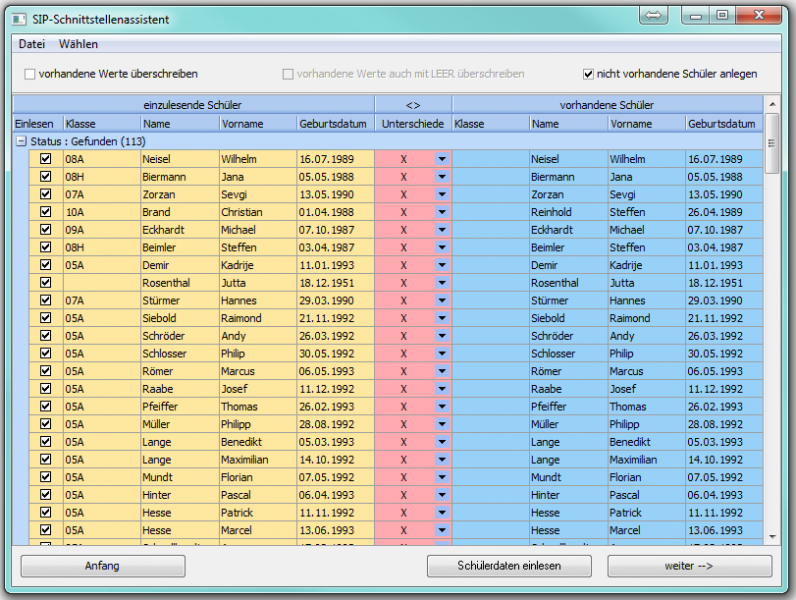
Task: Select left-side Name cell Zorzan
Action: [180, 194]
